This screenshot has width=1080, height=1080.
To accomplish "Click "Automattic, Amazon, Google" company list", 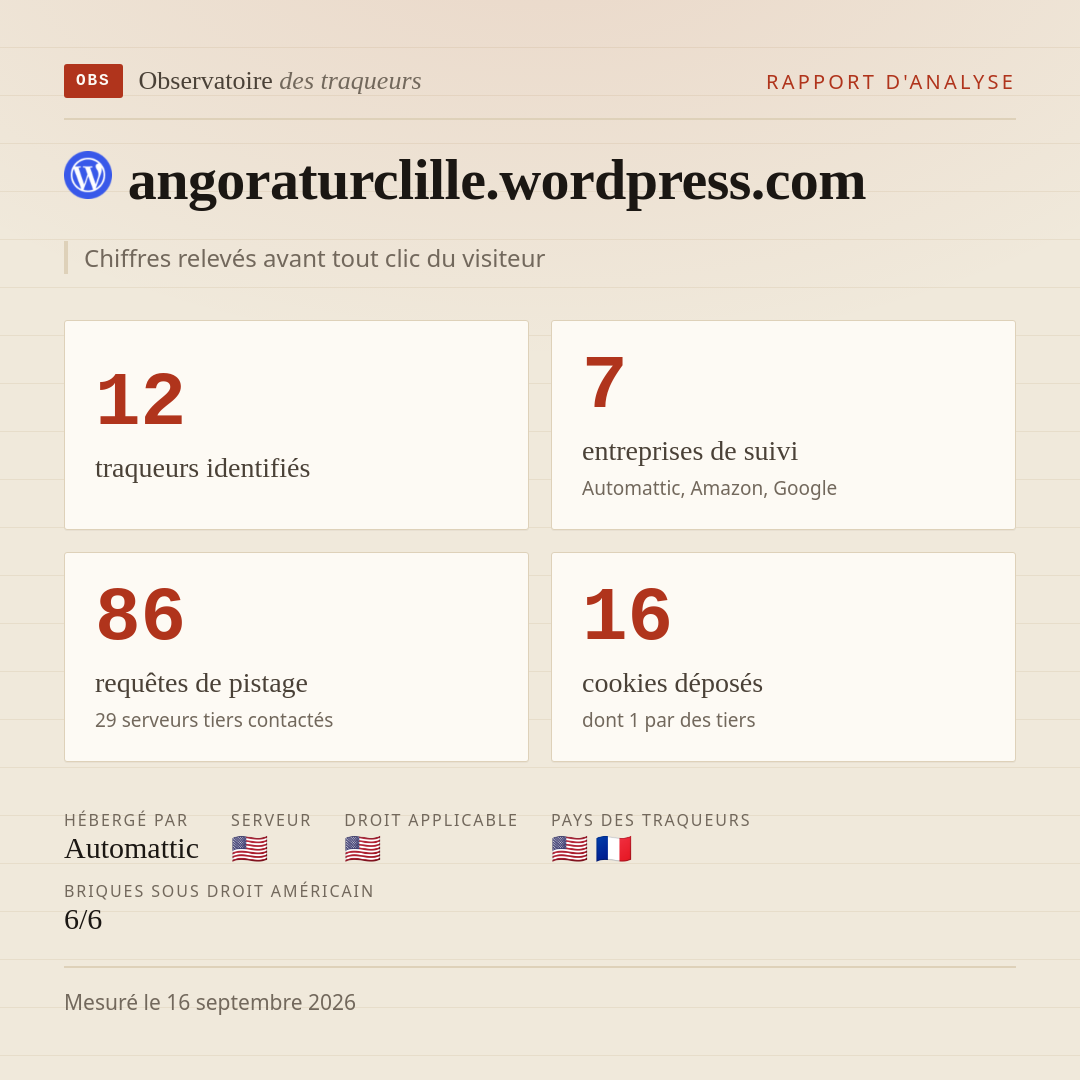I will pyautogui.click(x=709, y=488).
